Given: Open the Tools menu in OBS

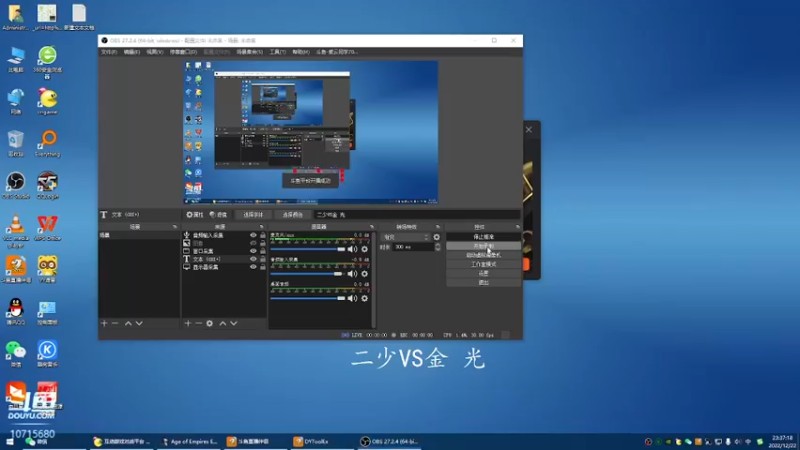Looking at the screenshot, I should [x=278, y=52].
